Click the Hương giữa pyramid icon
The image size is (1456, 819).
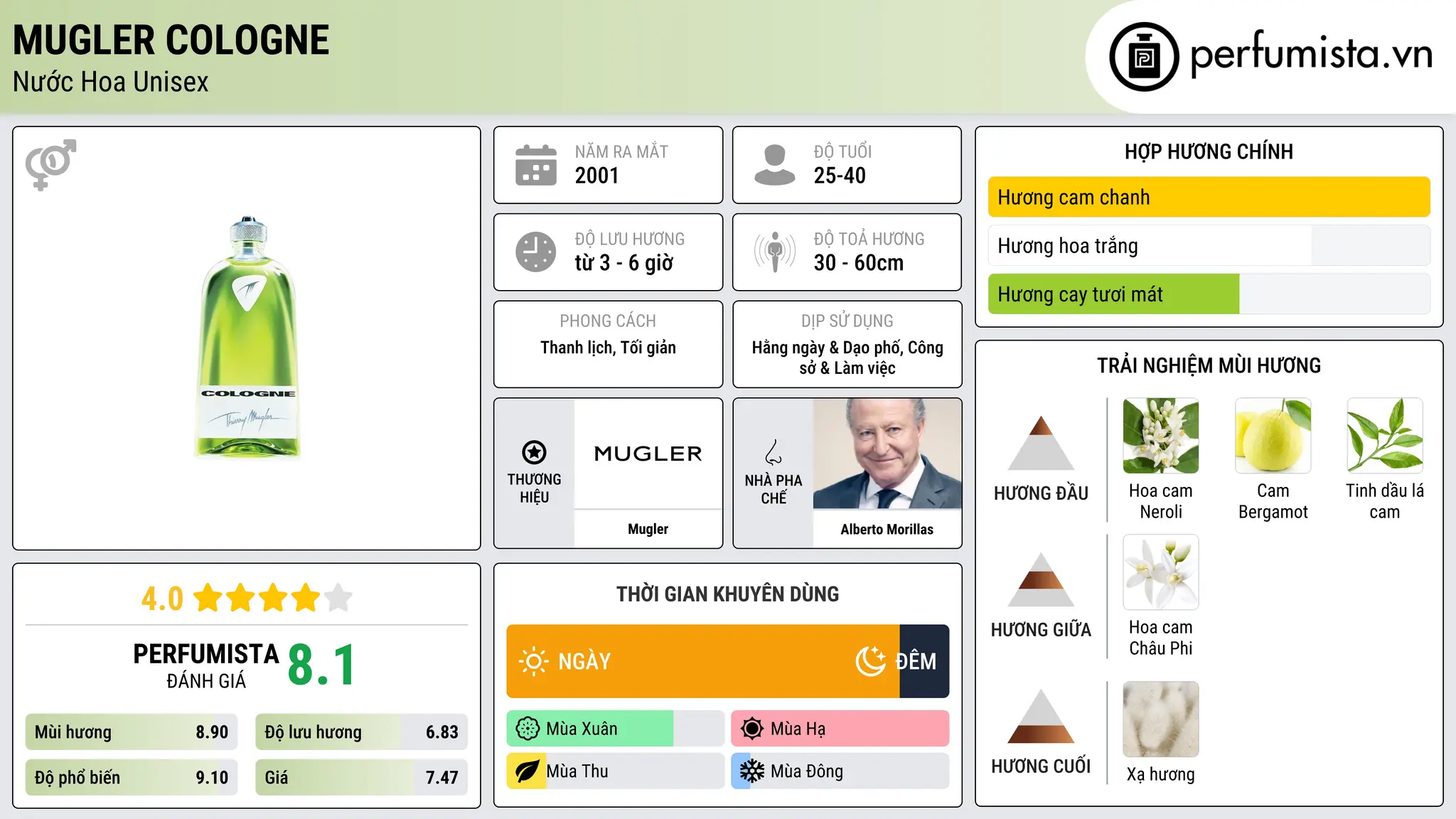click(x=1041, y=579)
